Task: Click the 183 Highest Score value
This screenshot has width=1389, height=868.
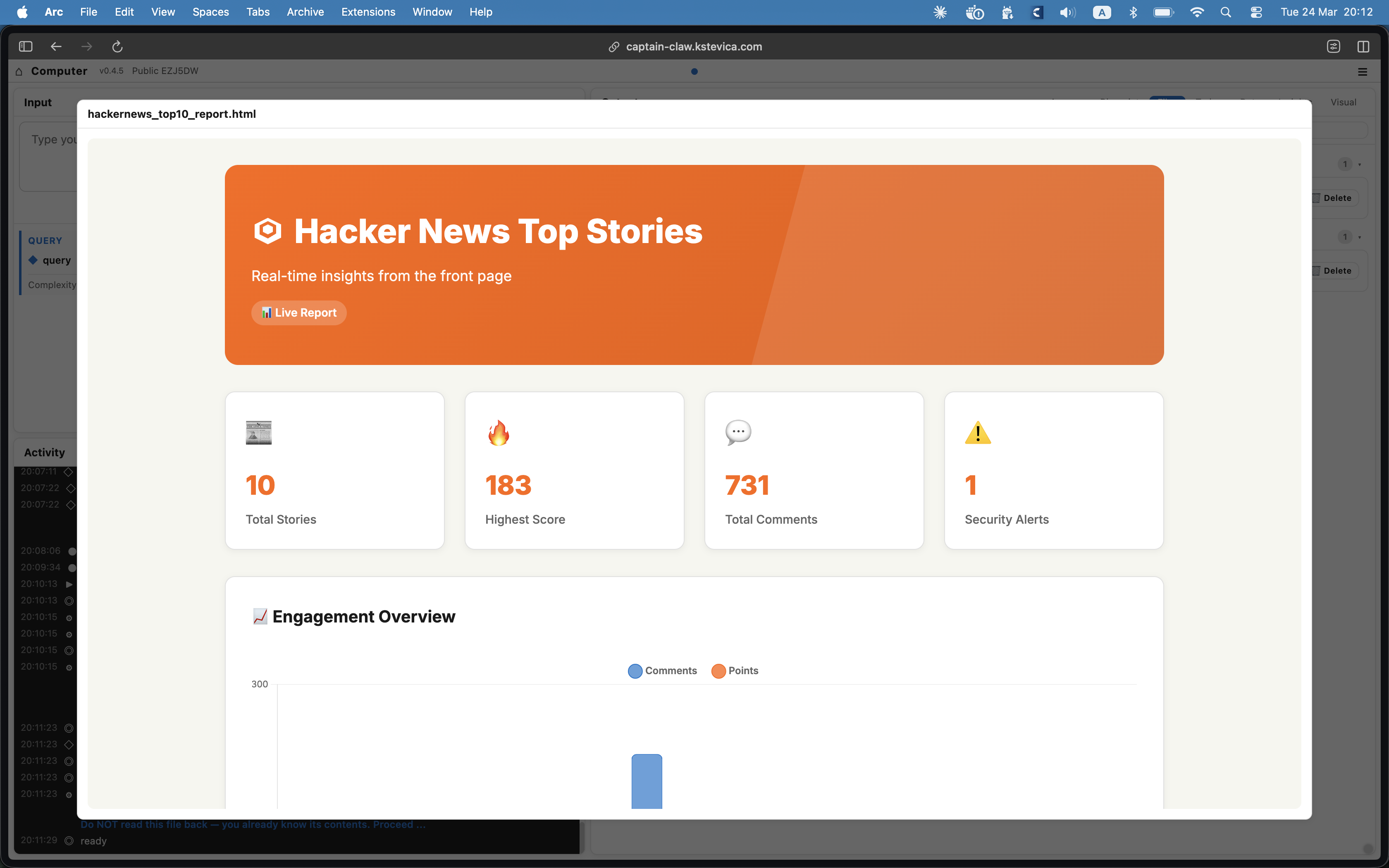Action: click(508, 485)
